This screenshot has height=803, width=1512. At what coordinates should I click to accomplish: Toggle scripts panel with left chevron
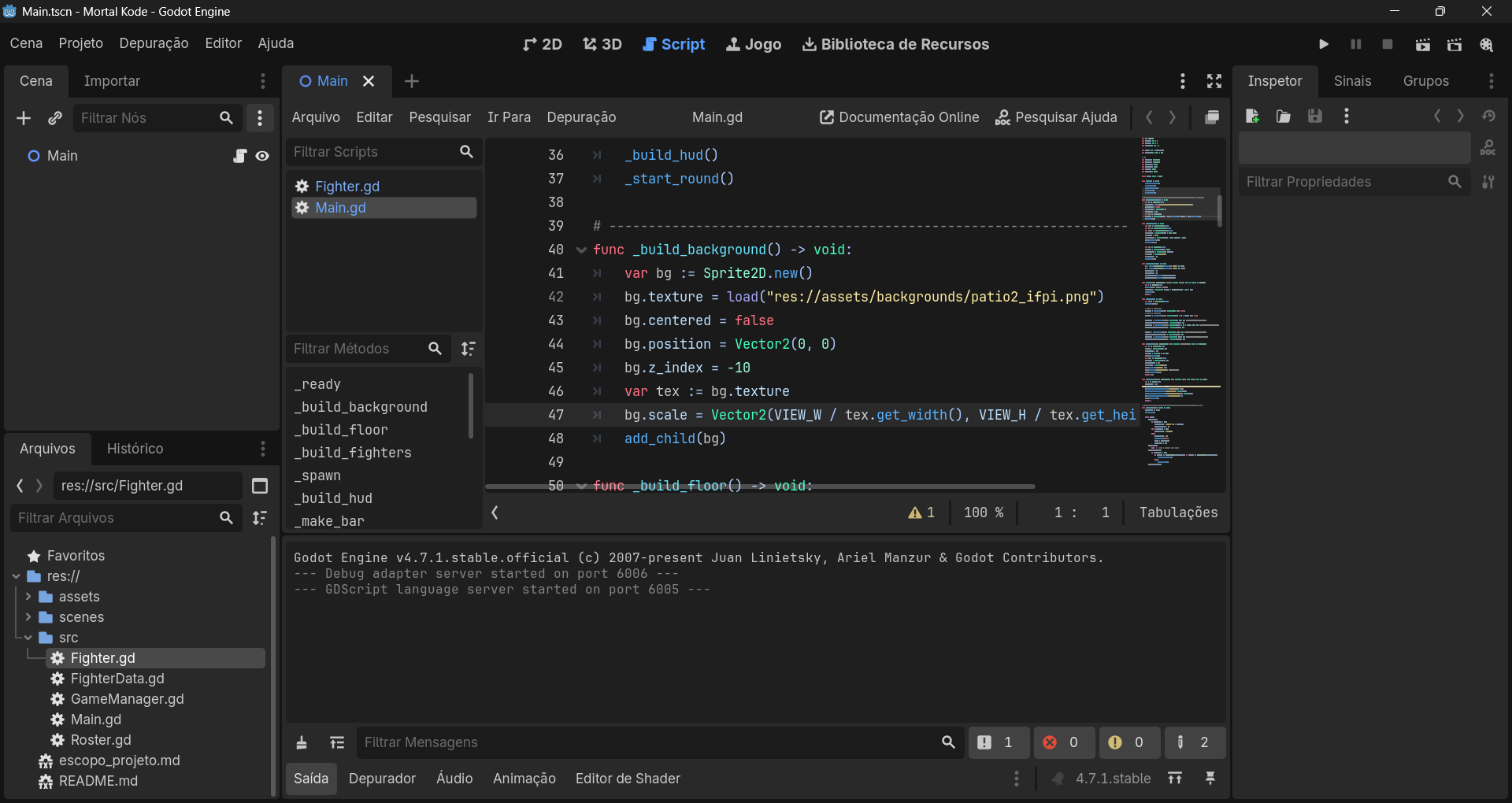point(495,513)
